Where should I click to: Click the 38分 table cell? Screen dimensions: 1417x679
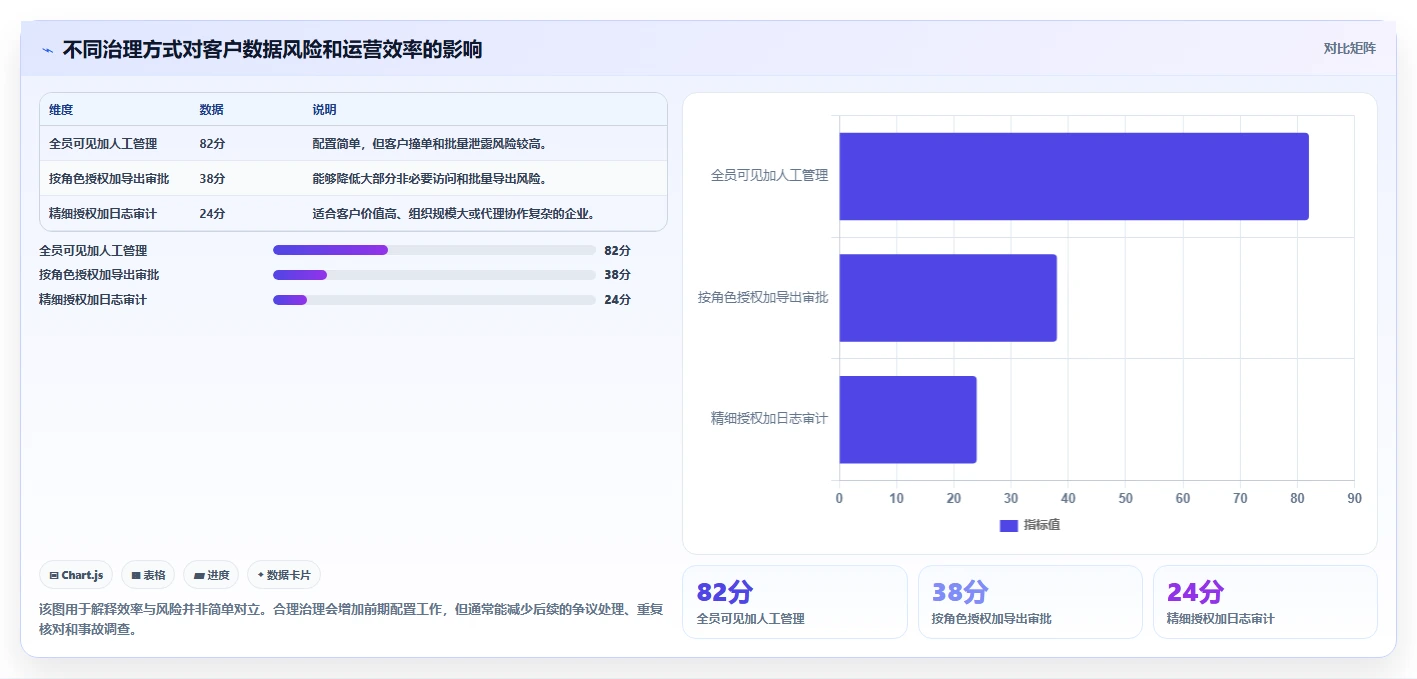click(212, 179)
